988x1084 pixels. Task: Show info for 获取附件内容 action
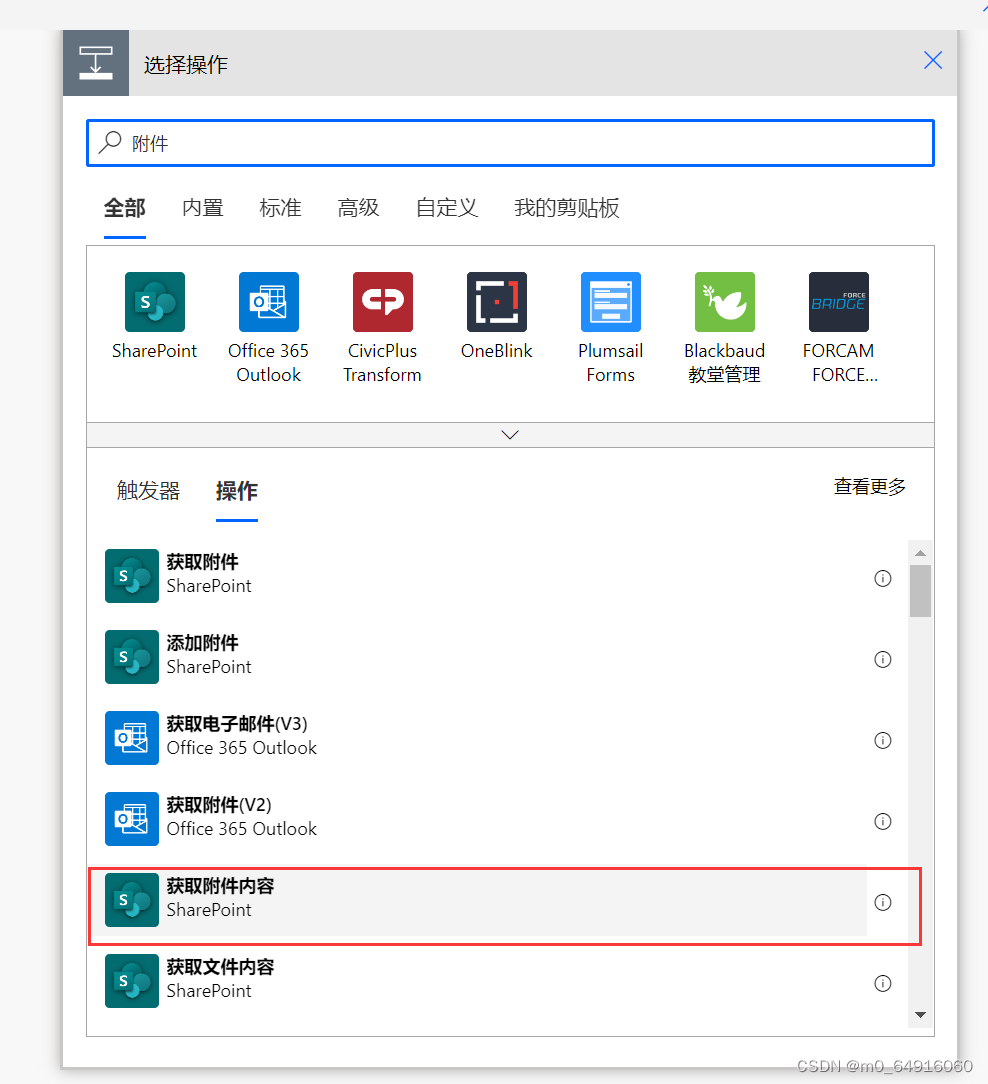(x=883, y=901)
